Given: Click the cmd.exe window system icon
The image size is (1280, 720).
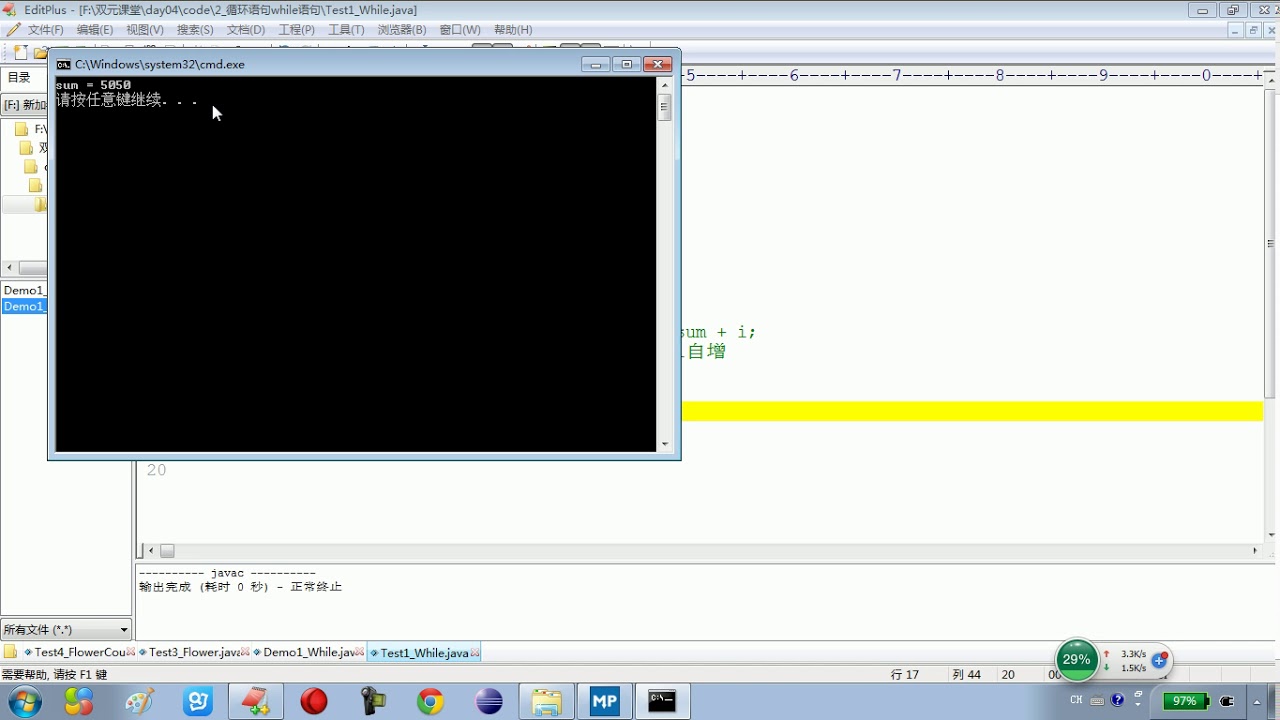Looking at the screenshot, I should point(63,64).
